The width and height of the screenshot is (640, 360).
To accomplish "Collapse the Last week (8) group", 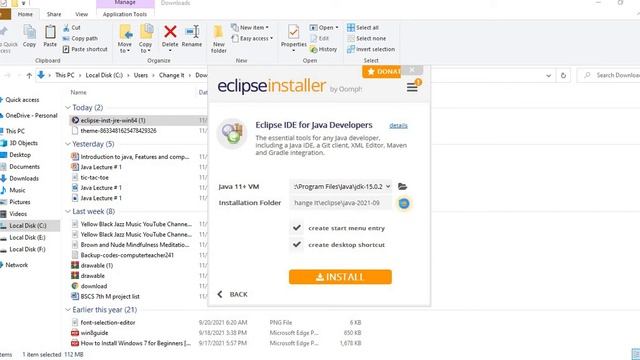I will point(68,211).
